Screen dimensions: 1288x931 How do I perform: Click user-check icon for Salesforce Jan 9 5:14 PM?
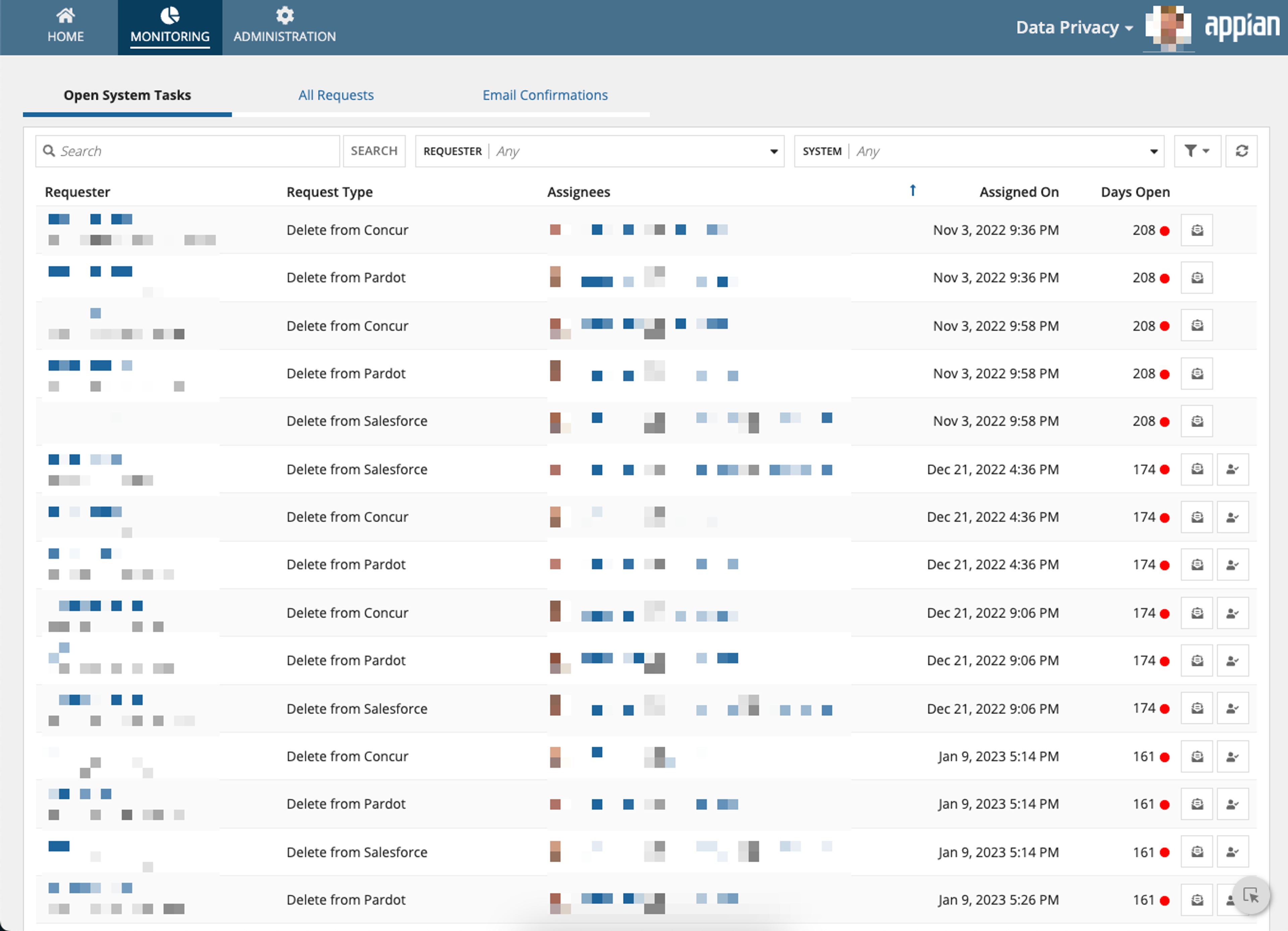click(1232, 852)
